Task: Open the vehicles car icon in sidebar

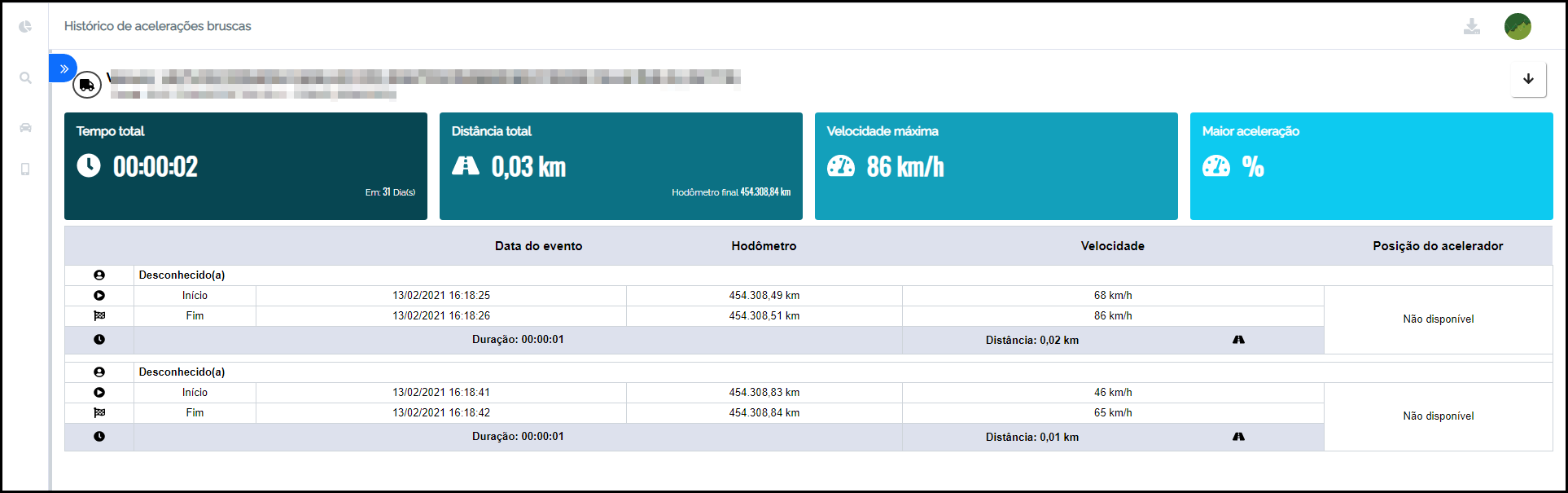Action: (x=25, y=127)
